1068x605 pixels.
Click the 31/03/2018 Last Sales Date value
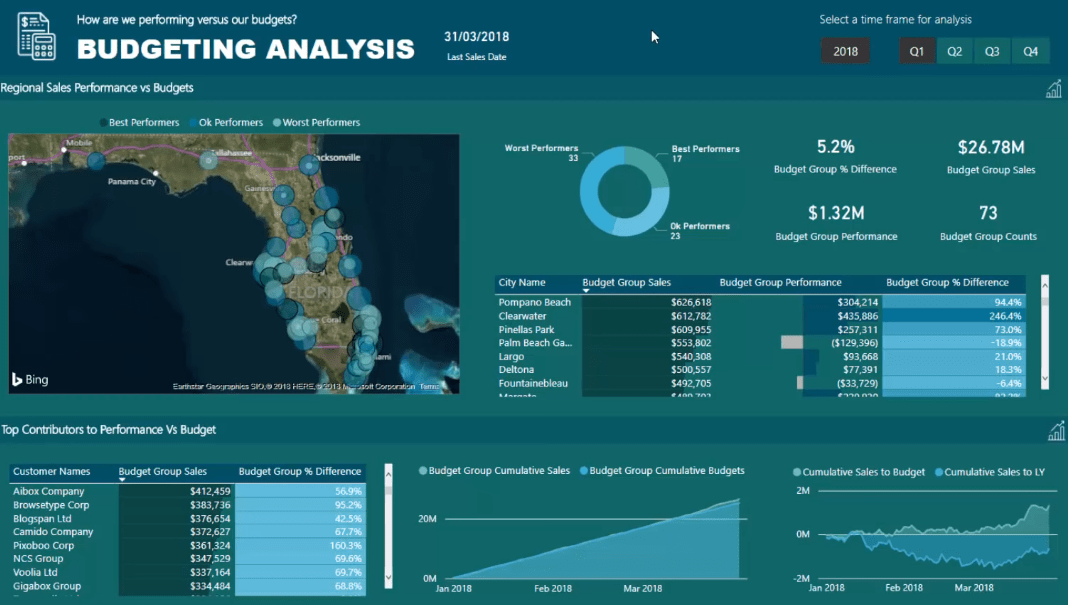click(x=476, y=37)
